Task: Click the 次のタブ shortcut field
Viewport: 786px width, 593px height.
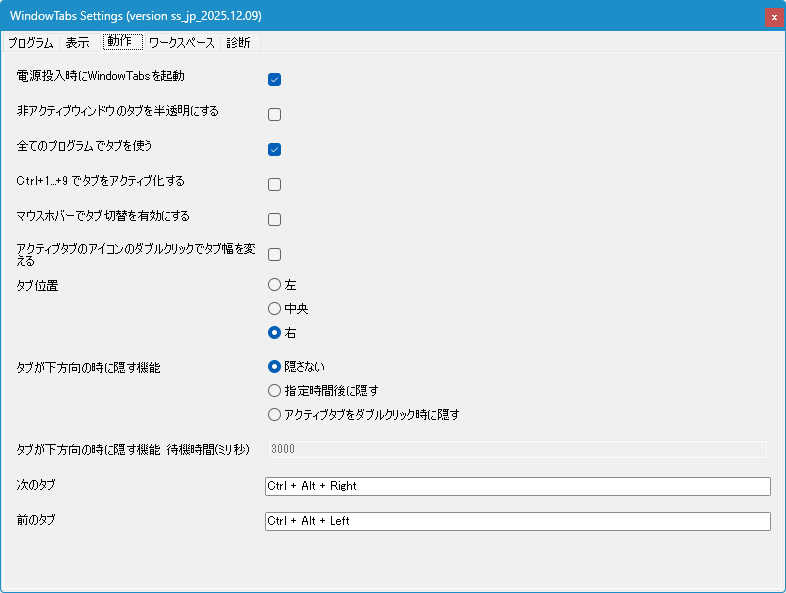Action: (518, 486)
